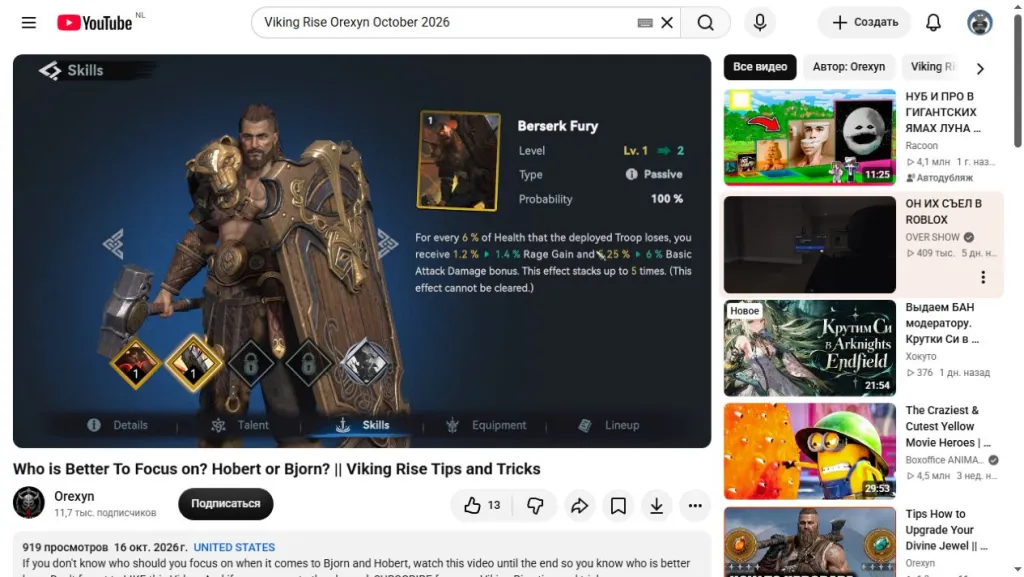Open the Orexyn channel avatar
The image size is (1024, 577).
pos(29,503)
